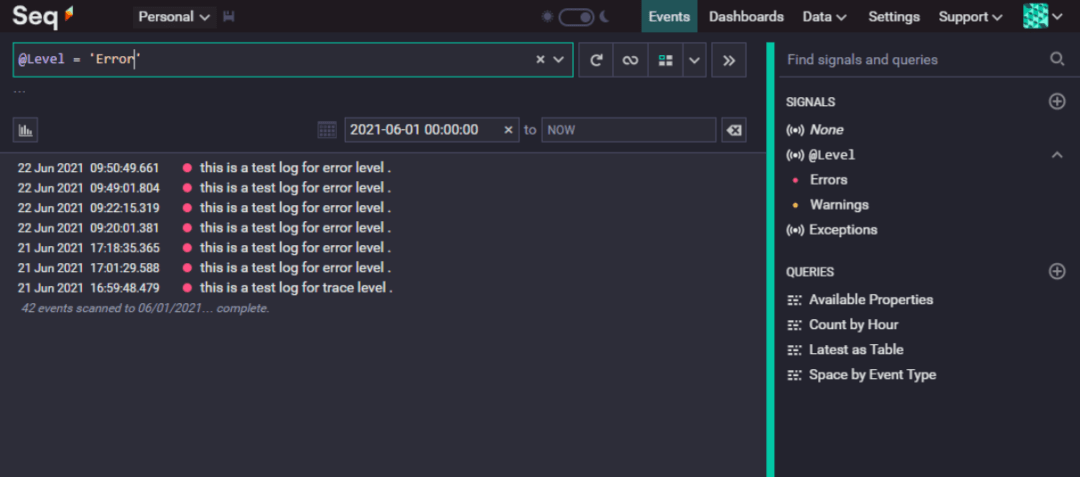Open the calendar date picker

327,129
